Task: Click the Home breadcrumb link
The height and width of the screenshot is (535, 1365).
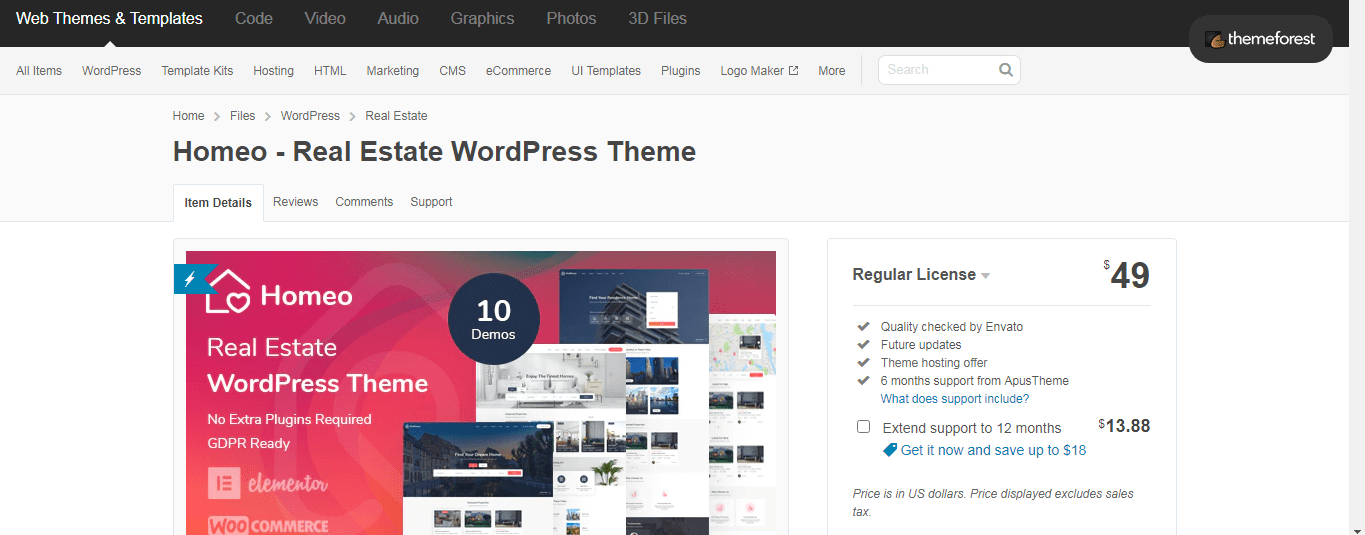Action: 188,116
